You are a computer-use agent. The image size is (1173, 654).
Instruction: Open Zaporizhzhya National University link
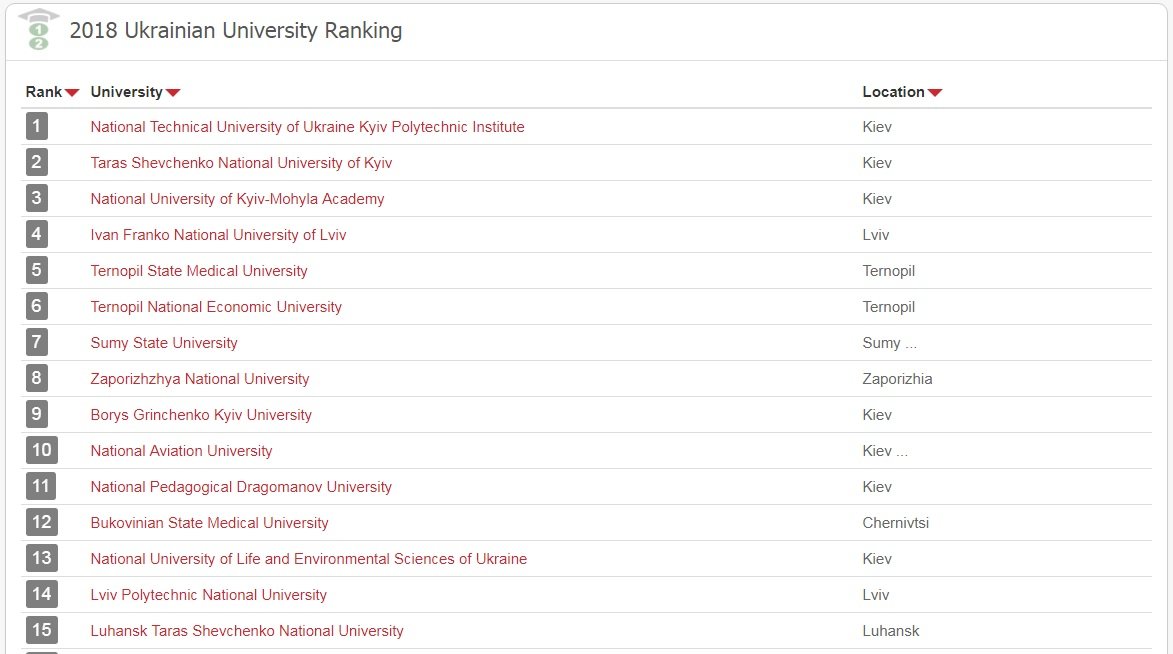pos(200,379)
